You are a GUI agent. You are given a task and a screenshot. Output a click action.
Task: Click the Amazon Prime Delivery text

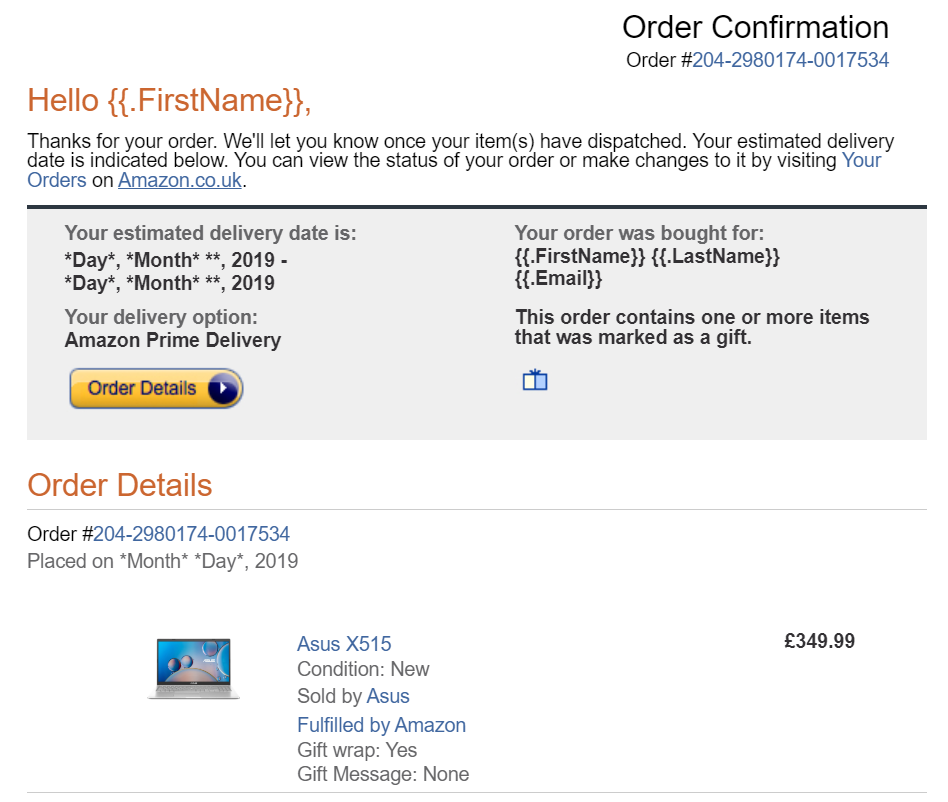pyautogui.click(x=173, y=340)
